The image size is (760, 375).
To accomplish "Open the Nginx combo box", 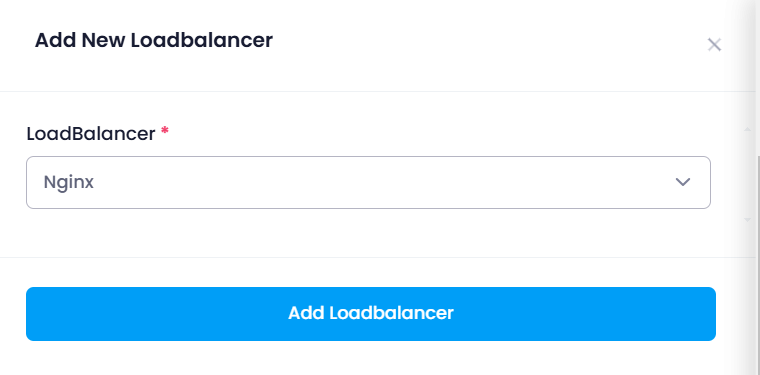I will coord(368,182).
